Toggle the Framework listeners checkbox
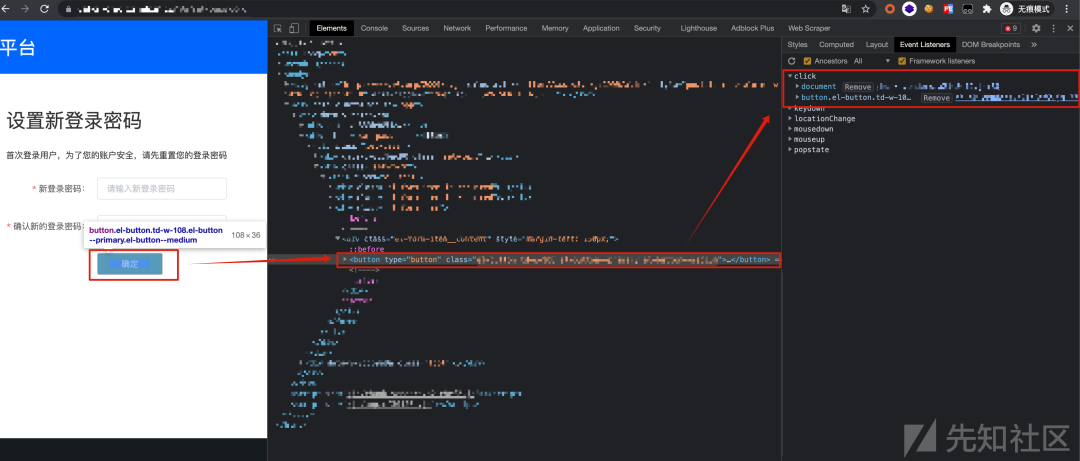 click(902, 61)
